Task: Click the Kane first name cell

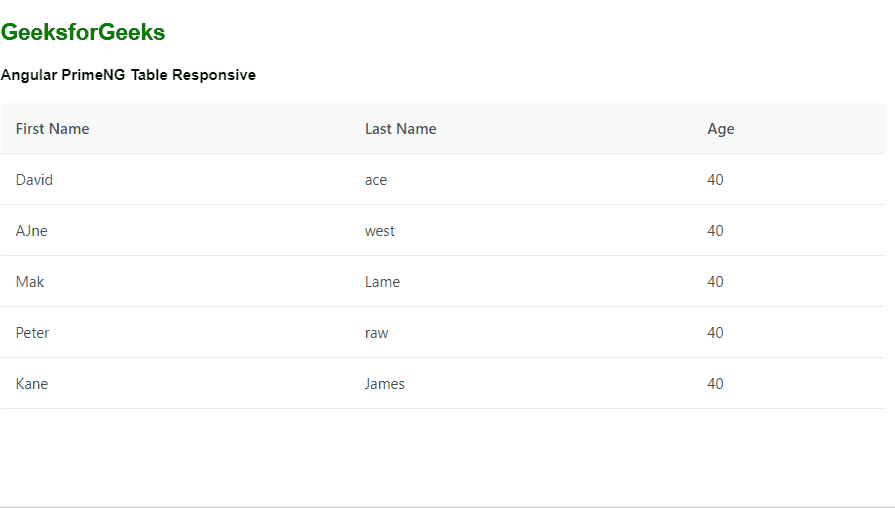Action: coord(32,384)
